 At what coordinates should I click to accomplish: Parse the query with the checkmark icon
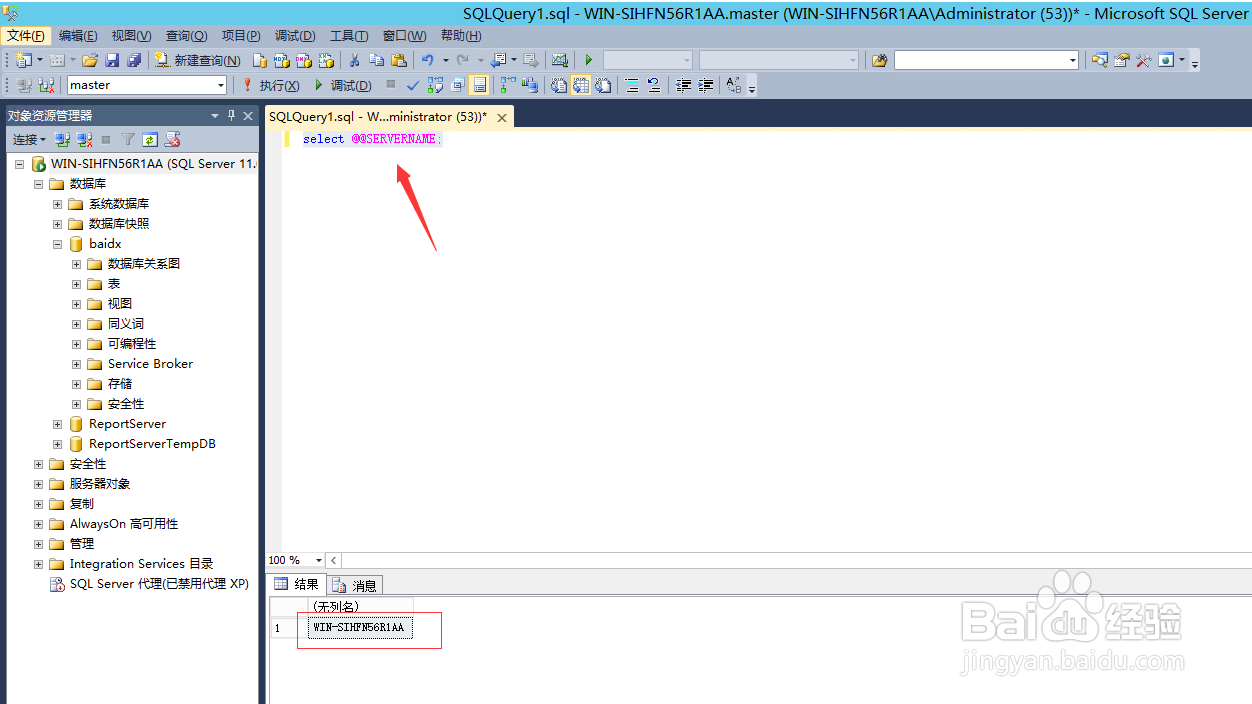[x=413, y=85]
